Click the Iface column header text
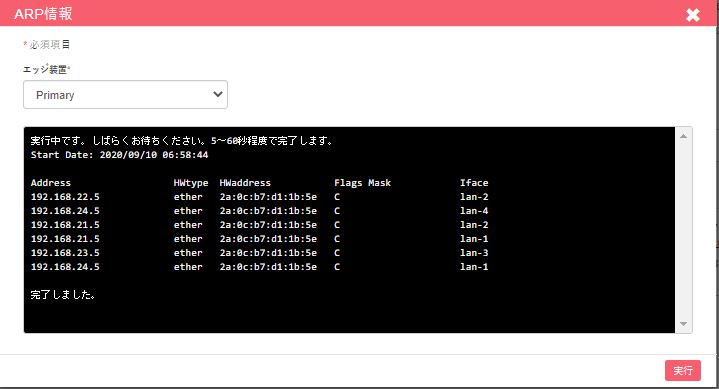The height and width of the screenshot is (389, 719). point(474,183)
